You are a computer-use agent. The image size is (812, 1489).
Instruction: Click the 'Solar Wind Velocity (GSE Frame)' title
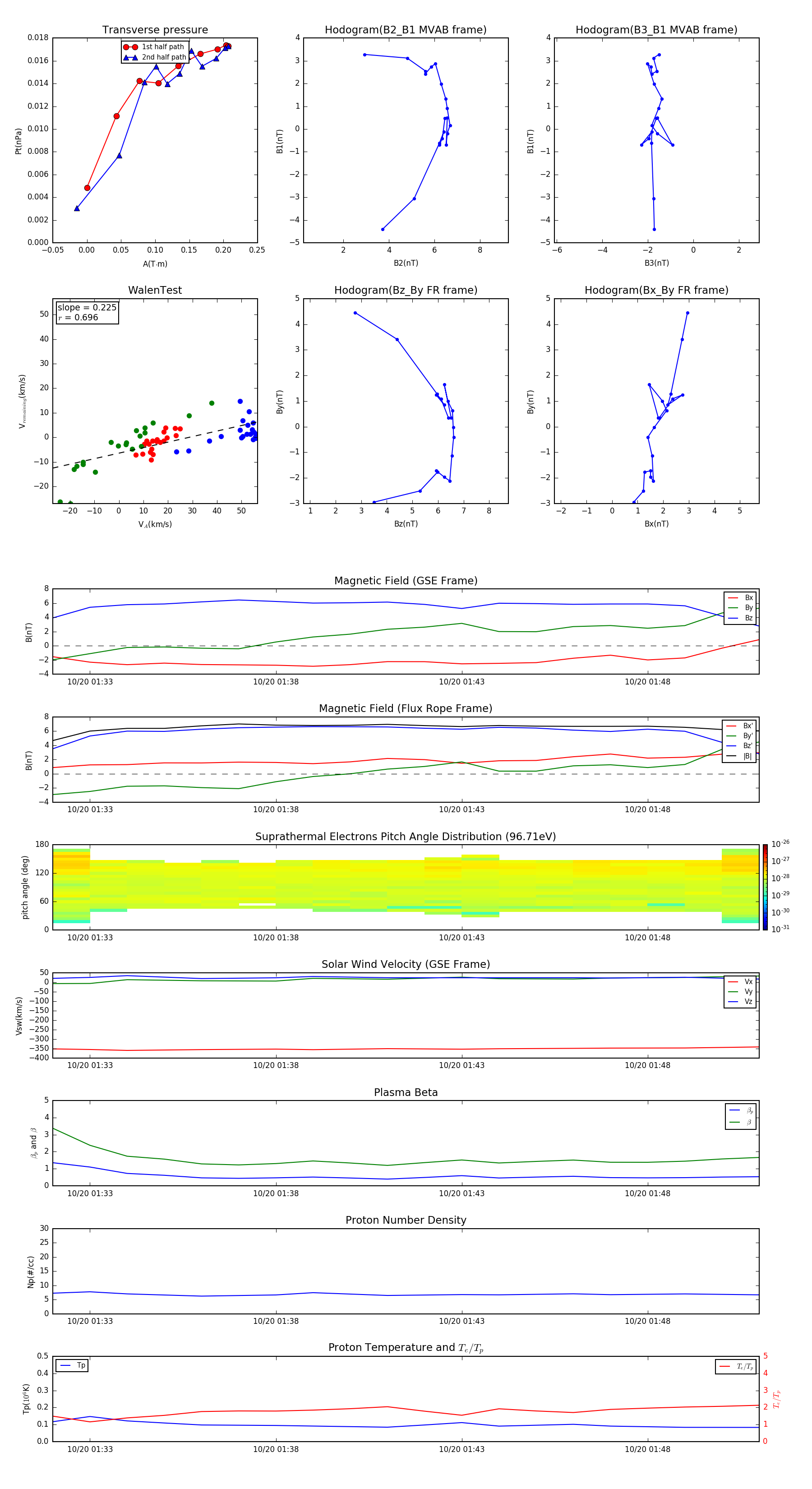pos(406,964)
